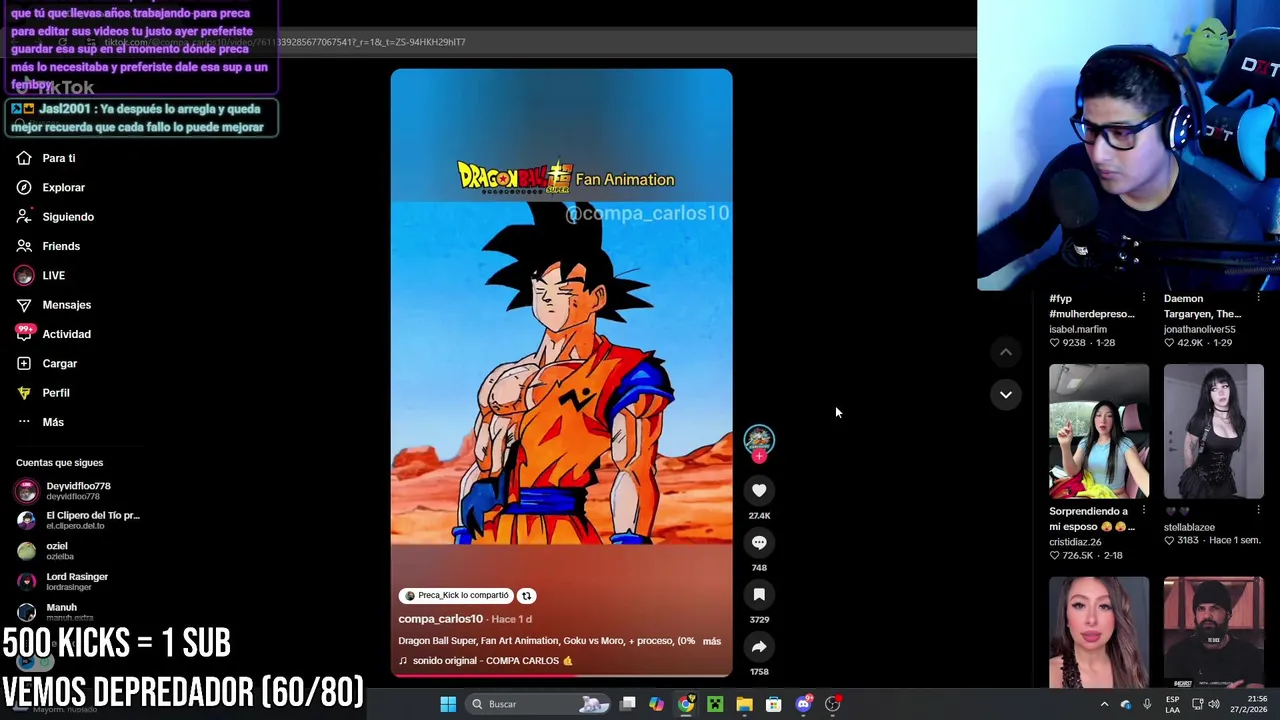Go to the previous video with up chevron
Screen dimensions: 1280x720
1006,352
